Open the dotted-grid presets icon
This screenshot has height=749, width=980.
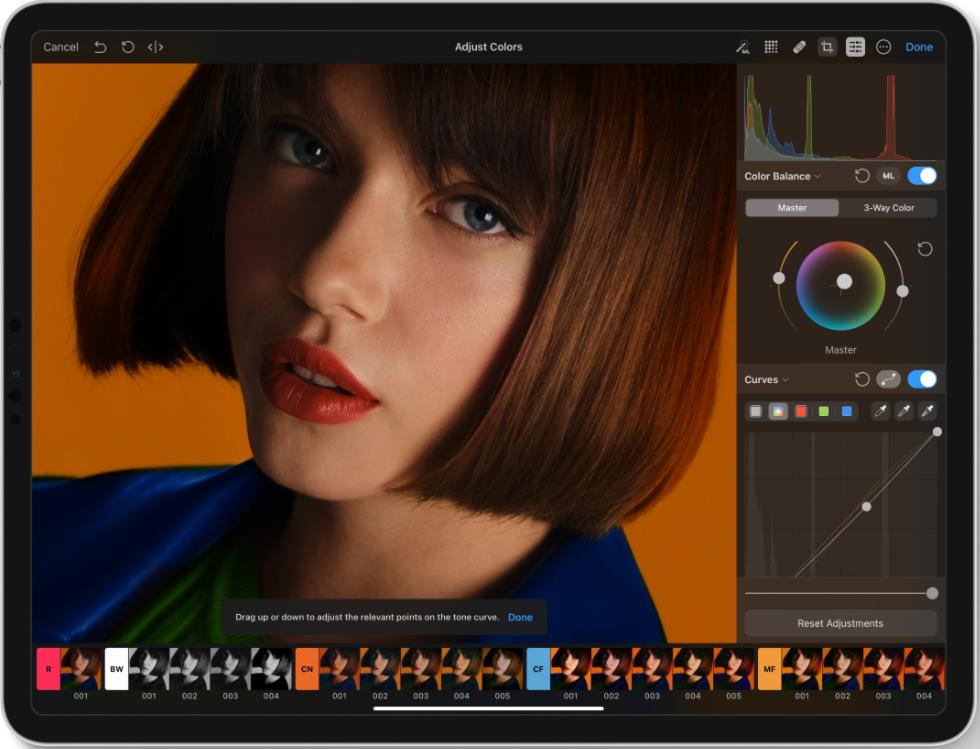tap(771, 47)
